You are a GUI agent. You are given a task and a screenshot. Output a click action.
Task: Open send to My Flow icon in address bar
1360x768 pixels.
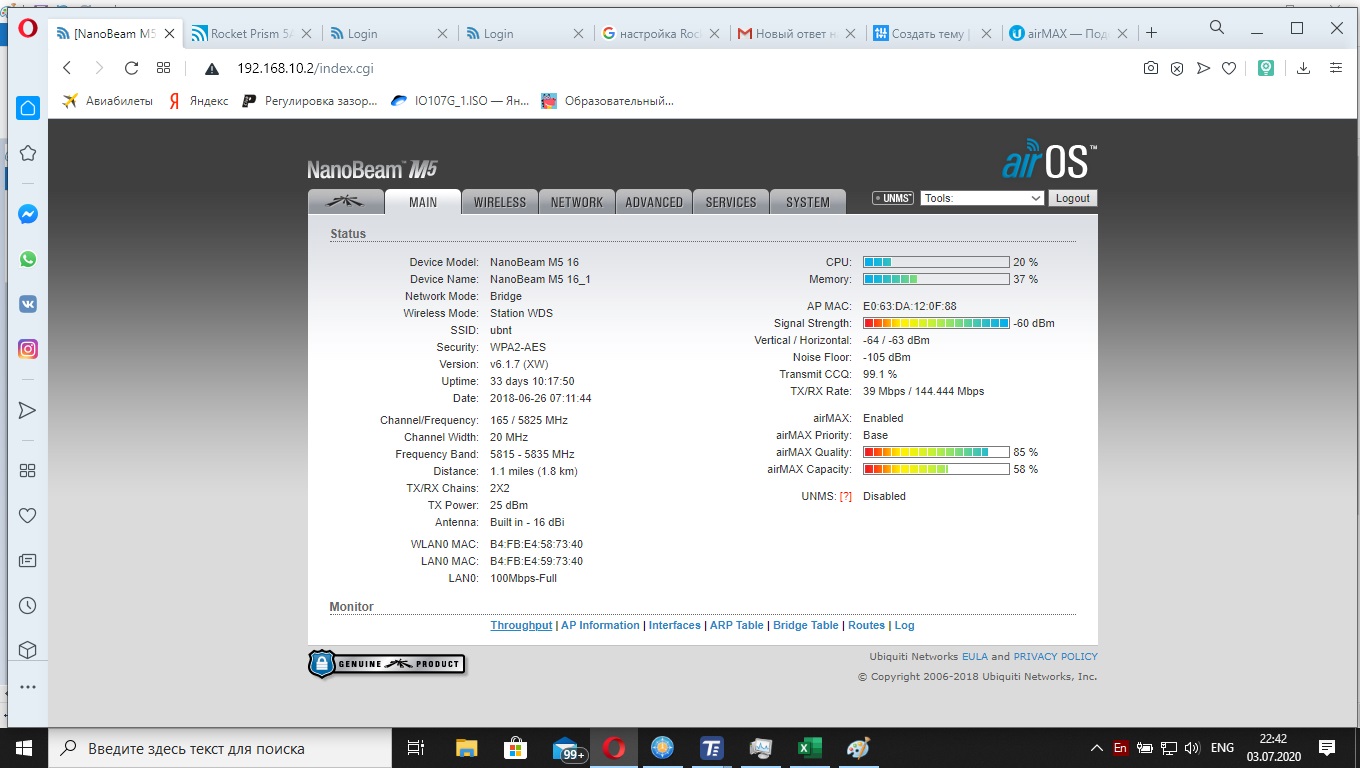[1203, 68]
